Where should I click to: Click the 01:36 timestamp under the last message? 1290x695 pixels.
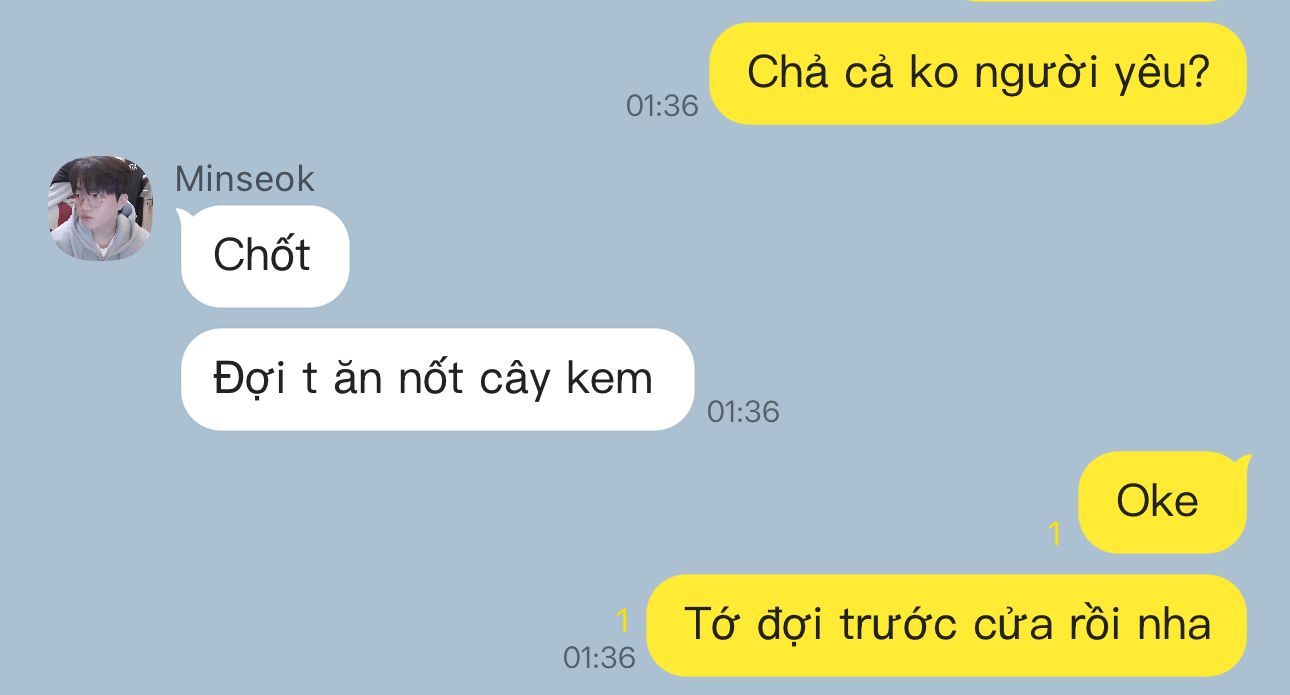599,657
